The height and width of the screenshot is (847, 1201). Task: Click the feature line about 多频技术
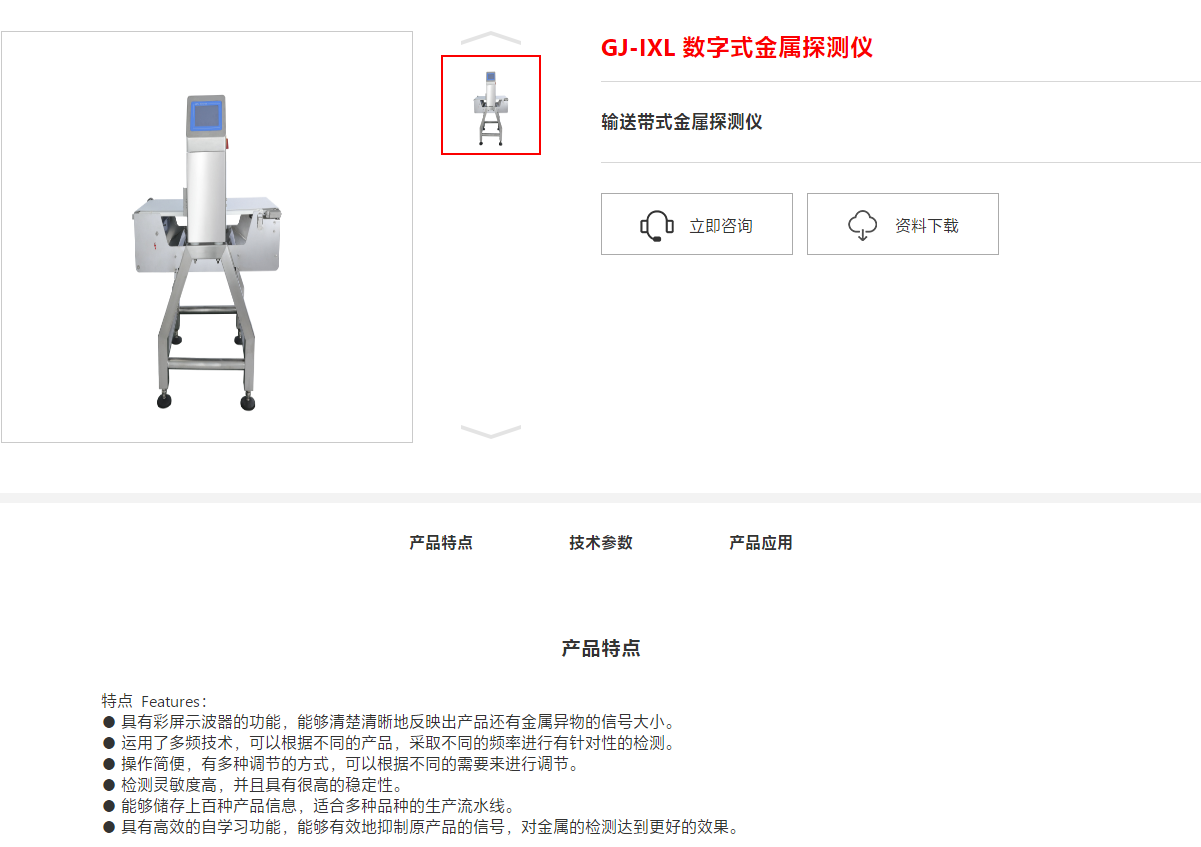coord(390,743)
